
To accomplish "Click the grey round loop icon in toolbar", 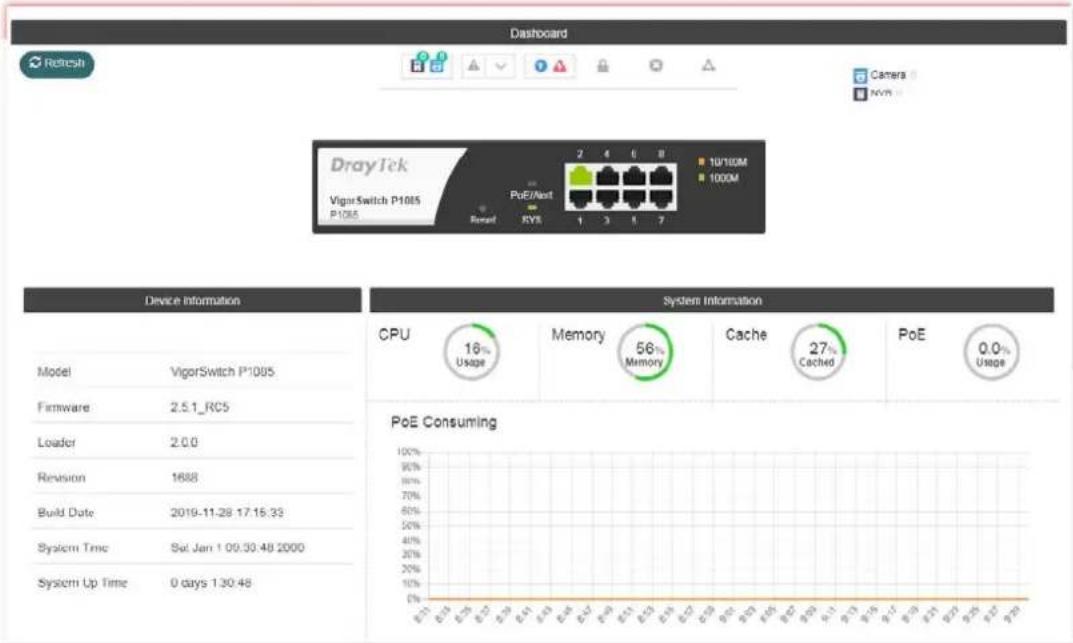I will click(x=656, y=65).
